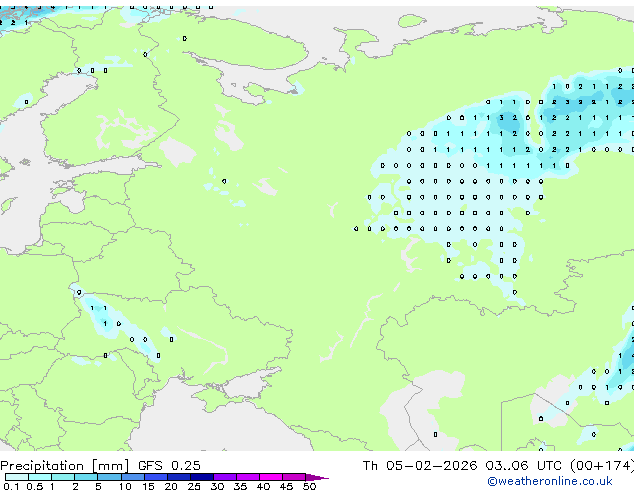The image size is (634, 490).
Task: Click the '40' legend scale label
Action: pos(263,486)
